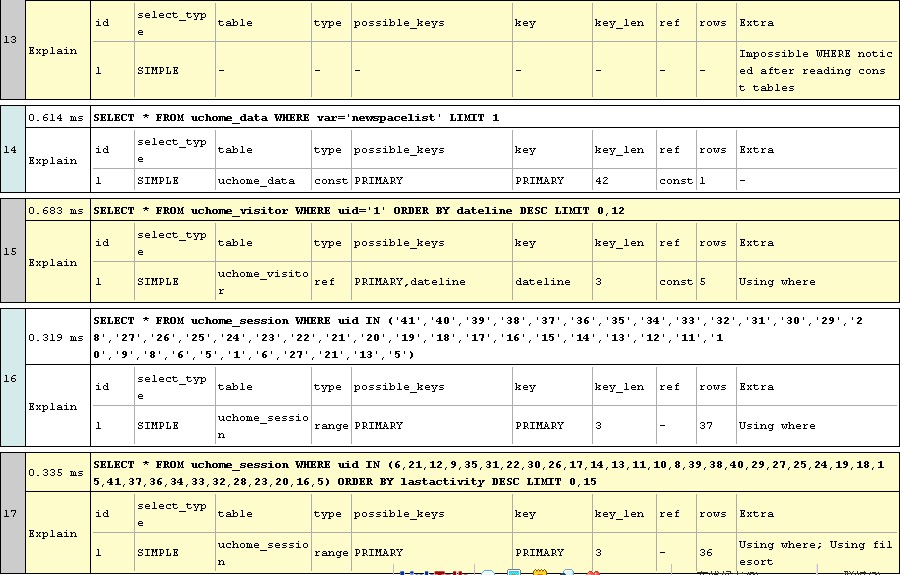Click the 'range' type cell in query 16
This screenshot has height=575, width=900.
331,426
